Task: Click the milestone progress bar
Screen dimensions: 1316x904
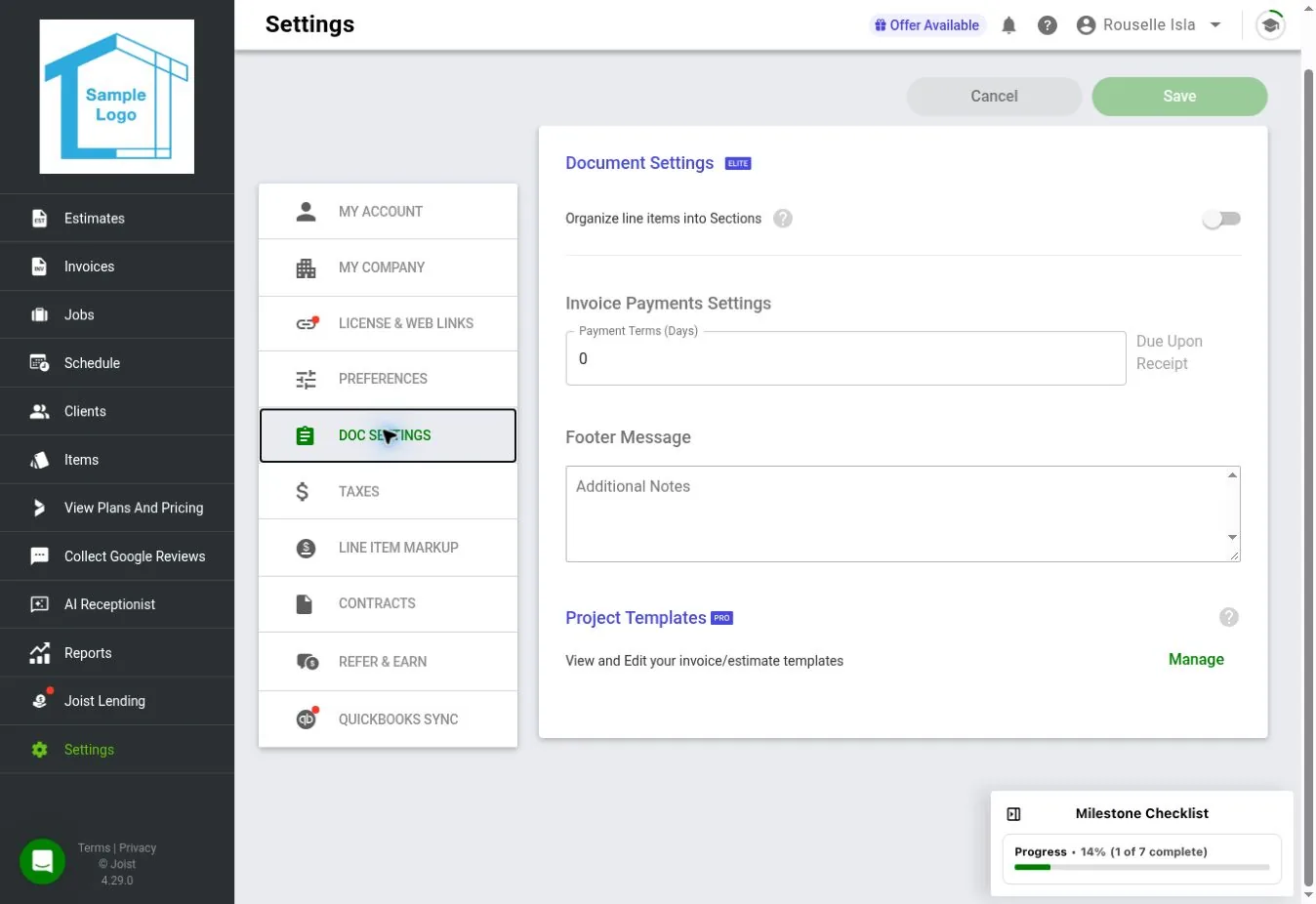Action: pos(1141,867)
